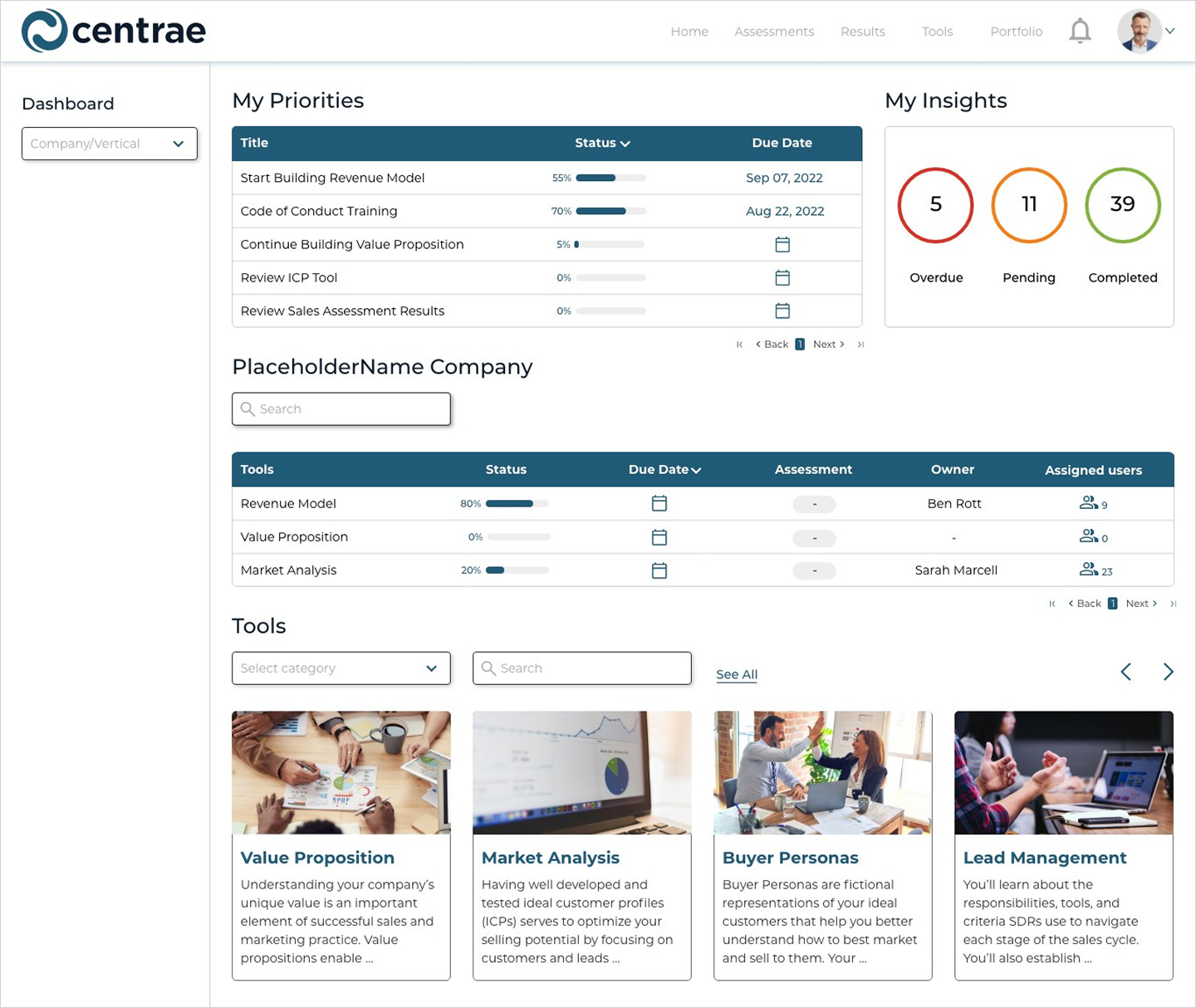Open calendar for Review ICP Tool
Viewport: 1196px width, 1008px height.
pyautogui.click(x=782, y=277)
